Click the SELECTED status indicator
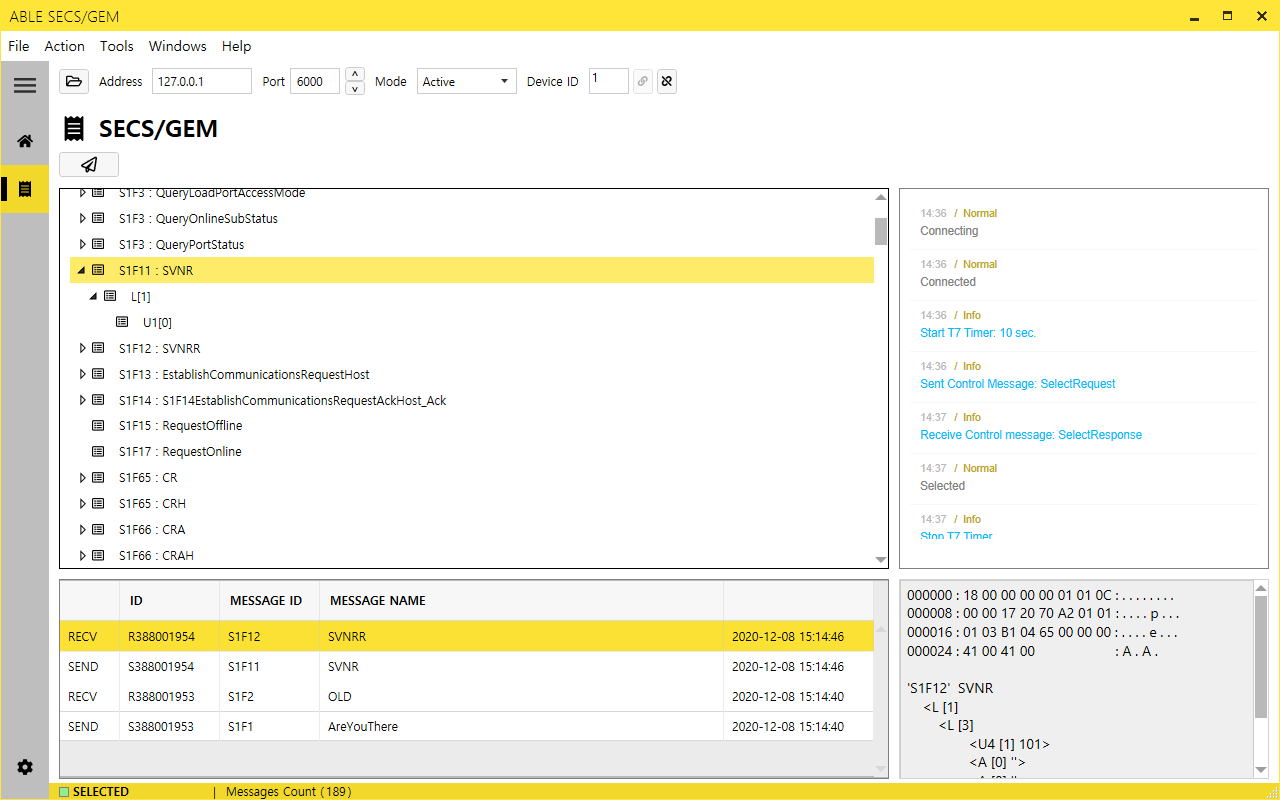1280x800 pixels. tap(94, 792)
